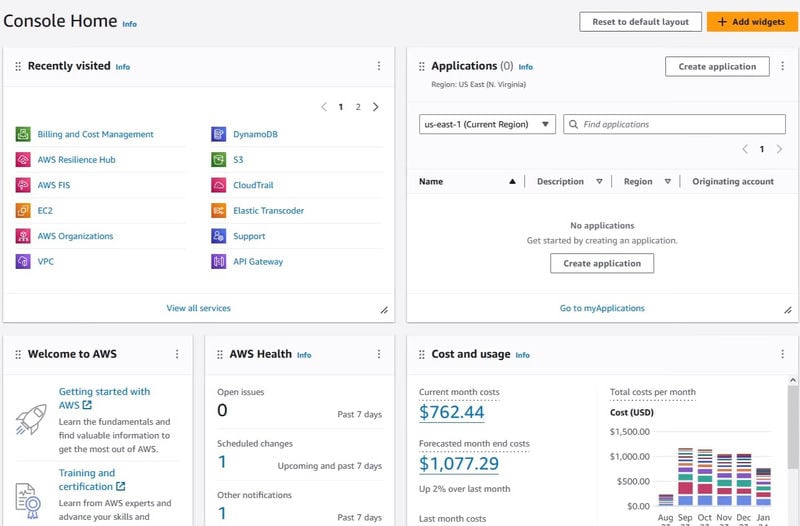This screenshot has height=526, width=800.
Task: Click Reset to default layout button
Action: pos(640,22)
